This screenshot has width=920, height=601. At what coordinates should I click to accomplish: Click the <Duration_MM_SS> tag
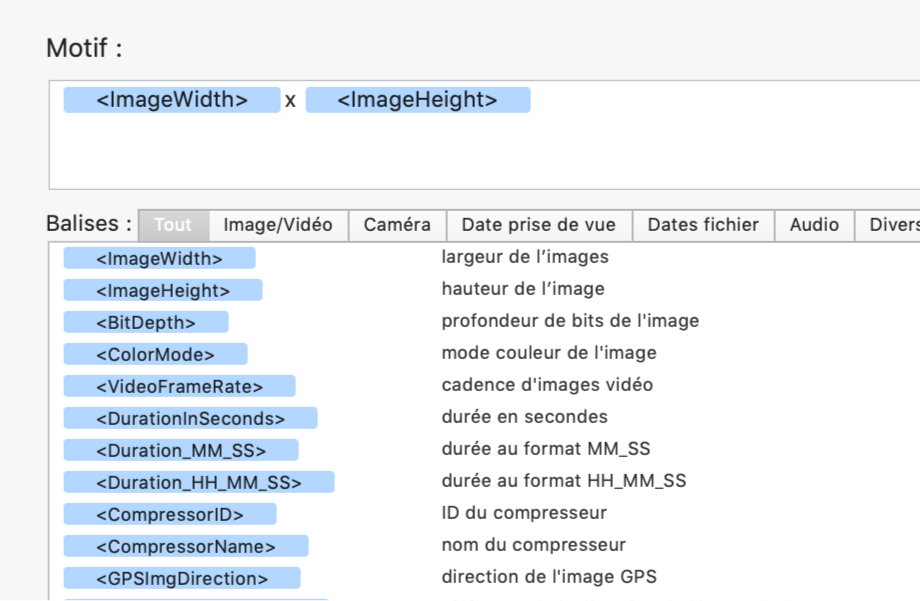(x=180, y=451)
